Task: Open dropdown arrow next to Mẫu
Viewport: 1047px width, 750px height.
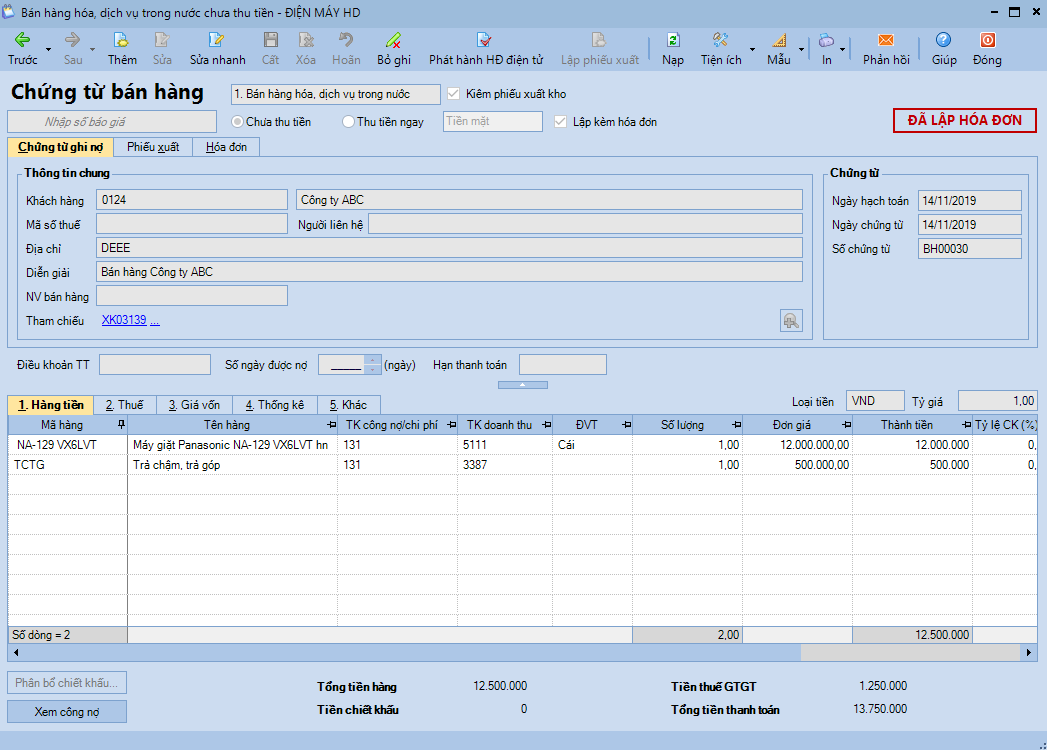Action: point(801,49)
